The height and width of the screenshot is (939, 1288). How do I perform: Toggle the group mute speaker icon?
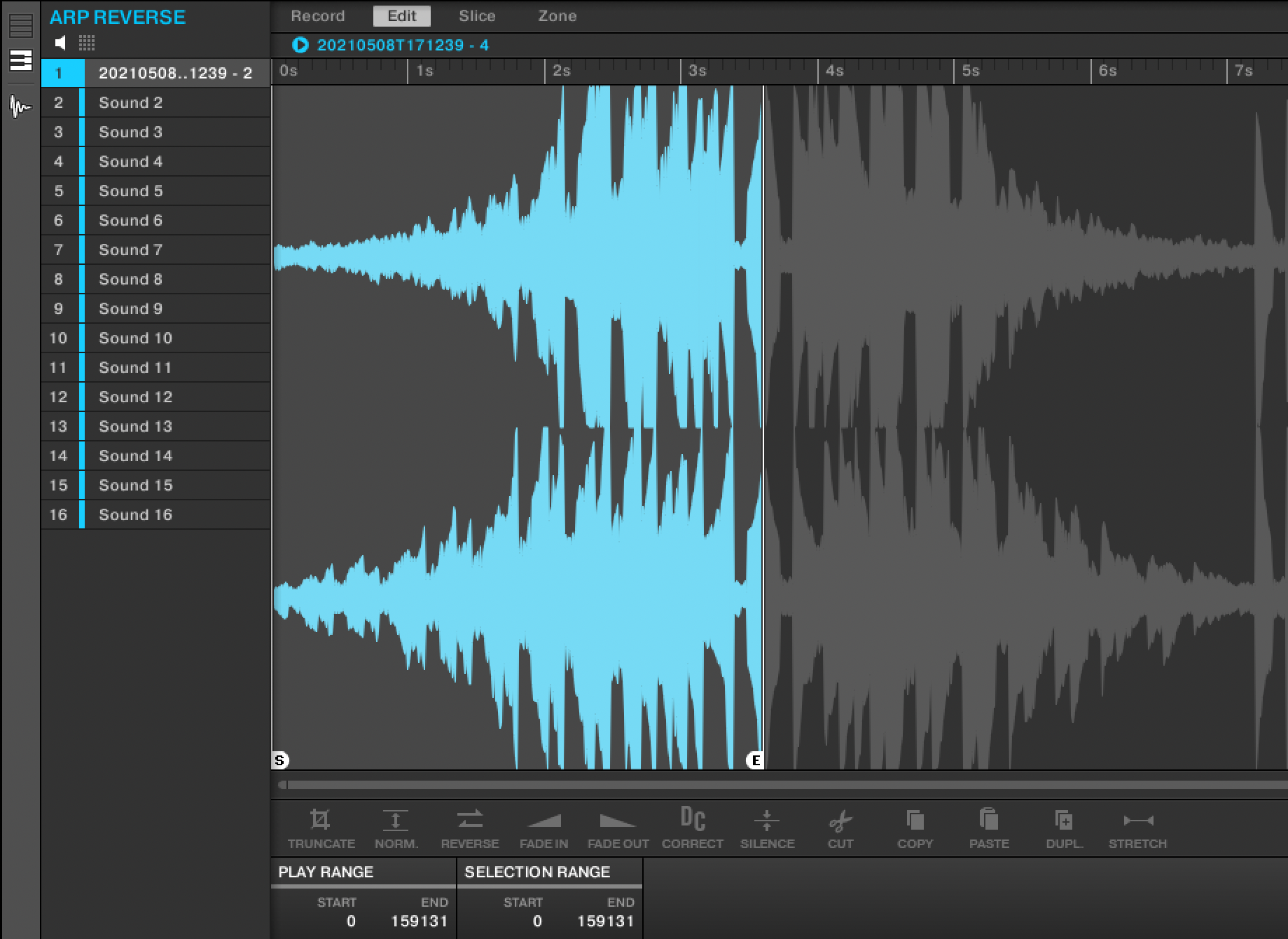point(61,43)
